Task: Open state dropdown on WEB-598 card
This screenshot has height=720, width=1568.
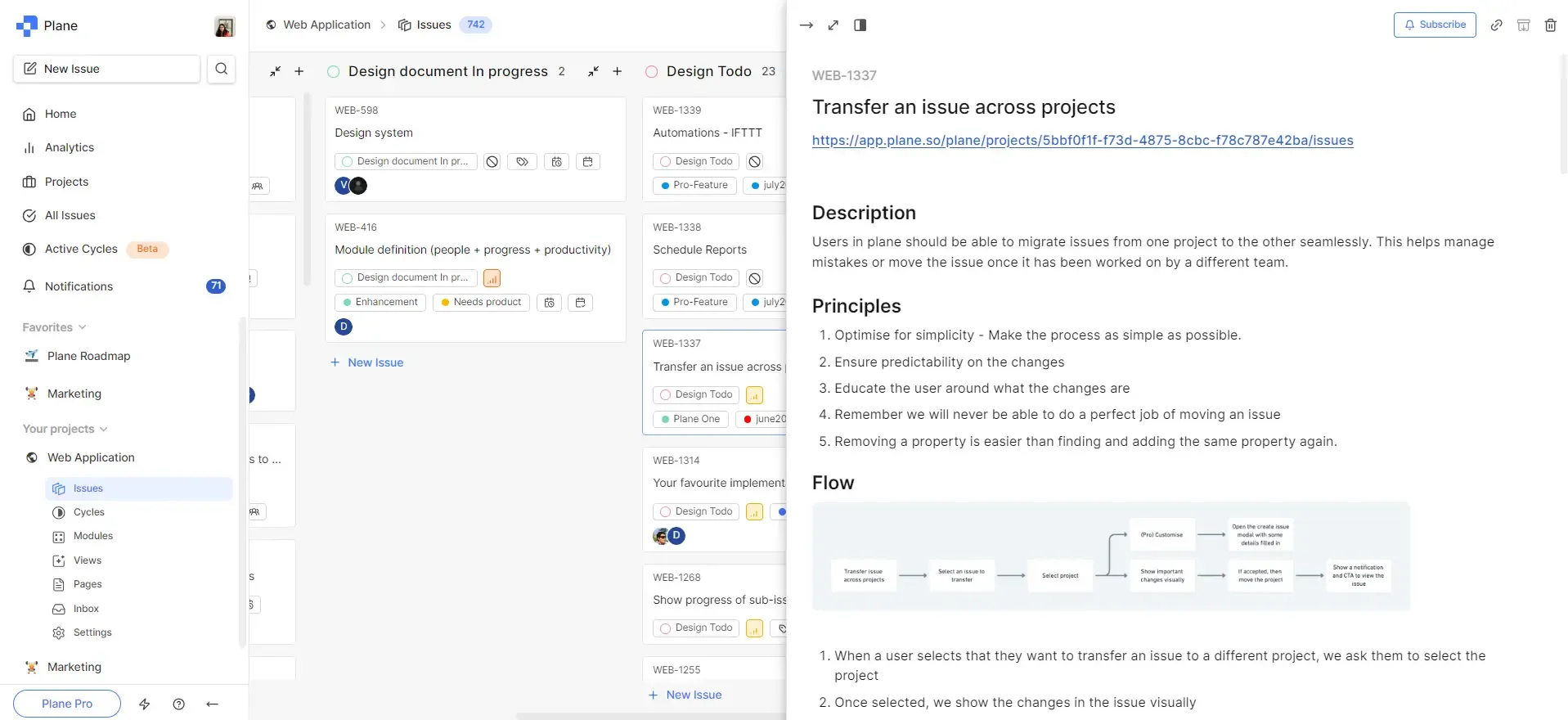Action: (405, 162)
